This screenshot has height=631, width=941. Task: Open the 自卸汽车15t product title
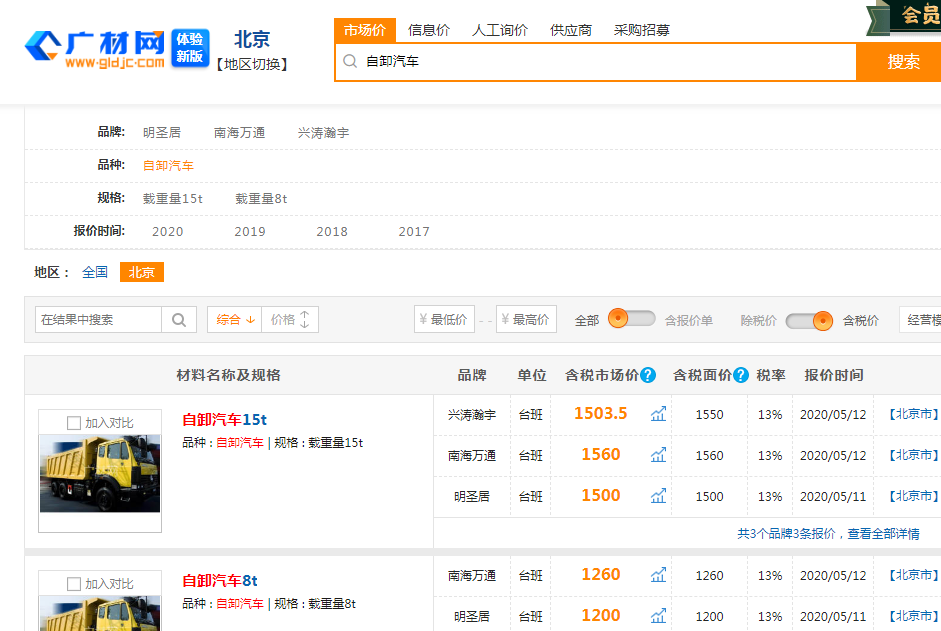[224, 420]
